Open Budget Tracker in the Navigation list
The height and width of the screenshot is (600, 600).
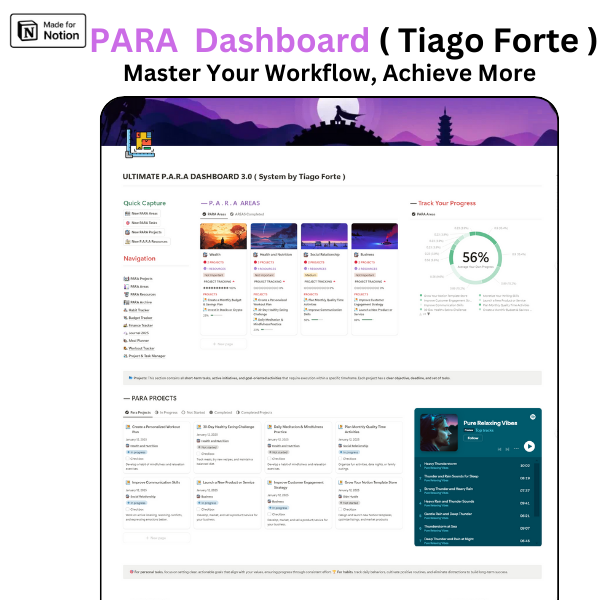point(138,318)
